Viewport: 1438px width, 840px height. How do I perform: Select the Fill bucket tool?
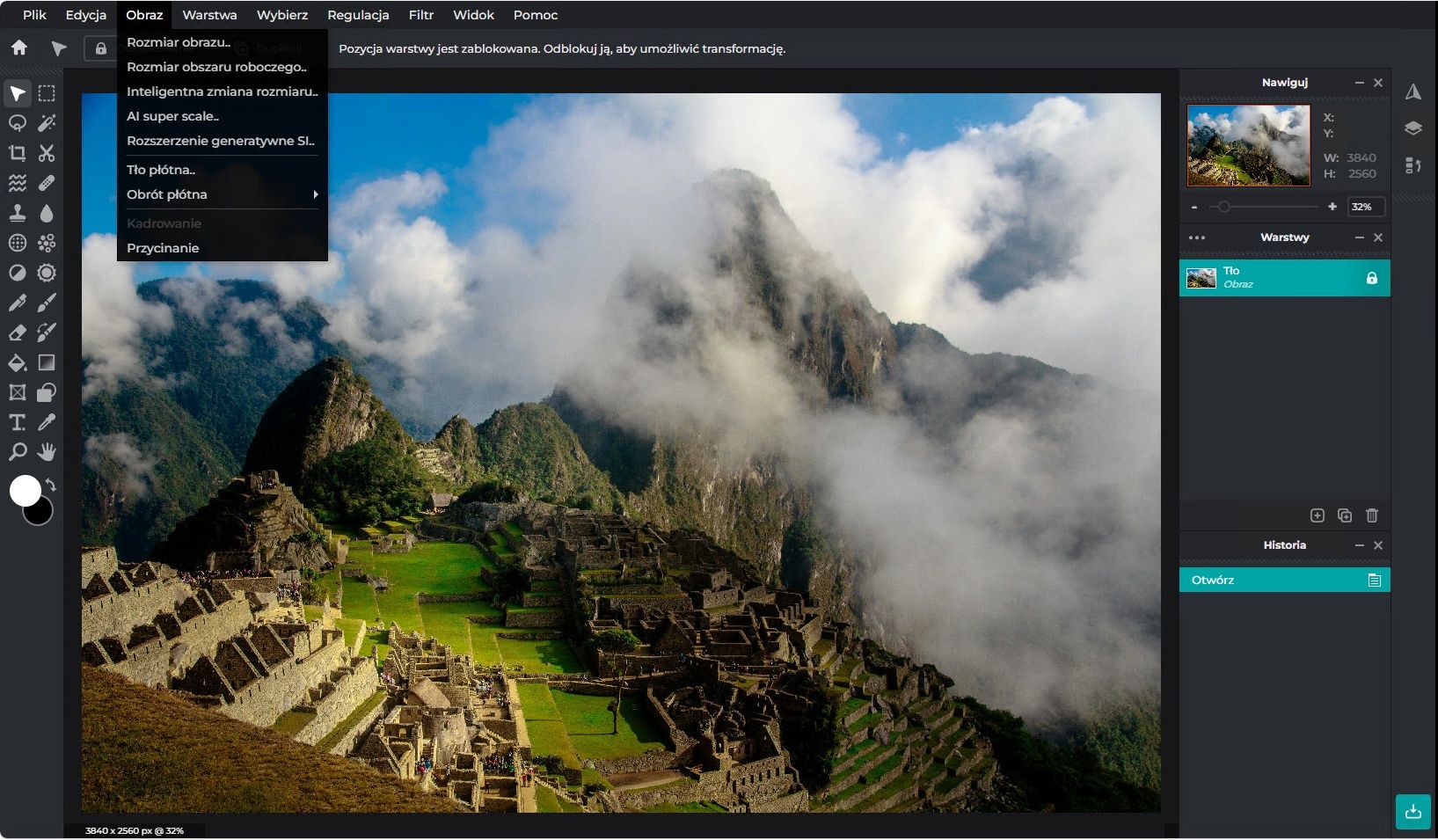click(17, 362)
